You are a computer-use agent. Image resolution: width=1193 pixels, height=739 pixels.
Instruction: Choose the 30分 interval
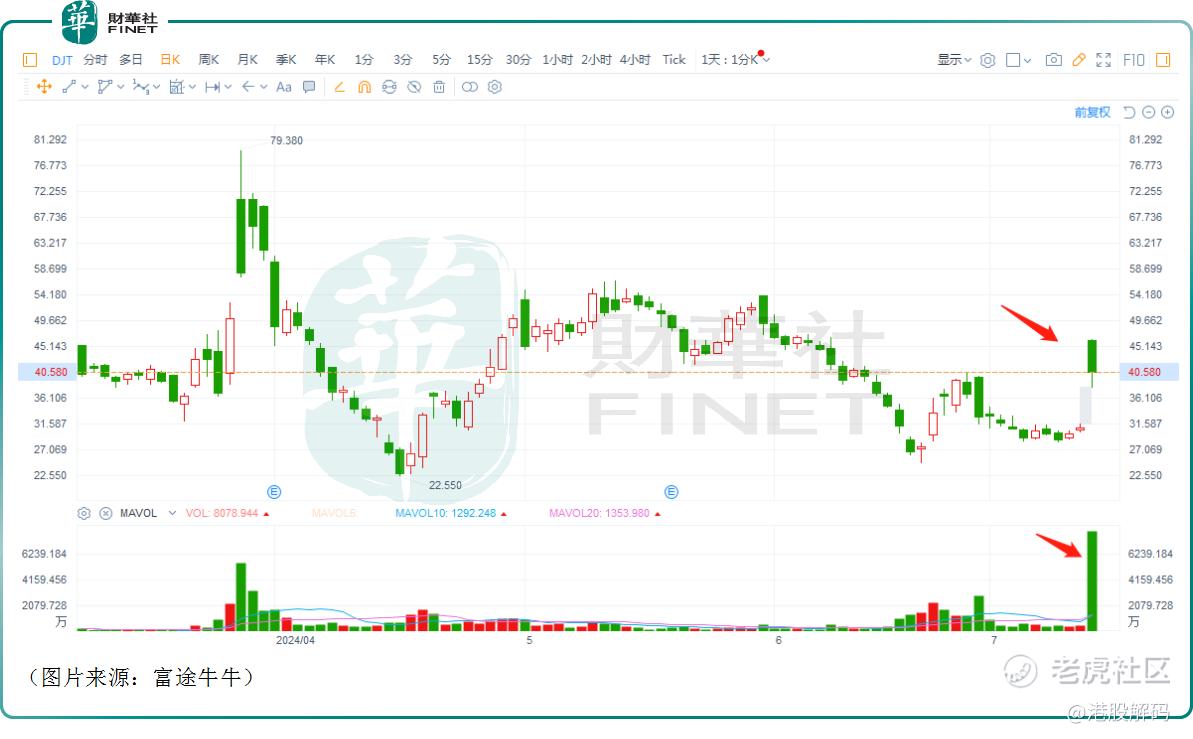518,59
